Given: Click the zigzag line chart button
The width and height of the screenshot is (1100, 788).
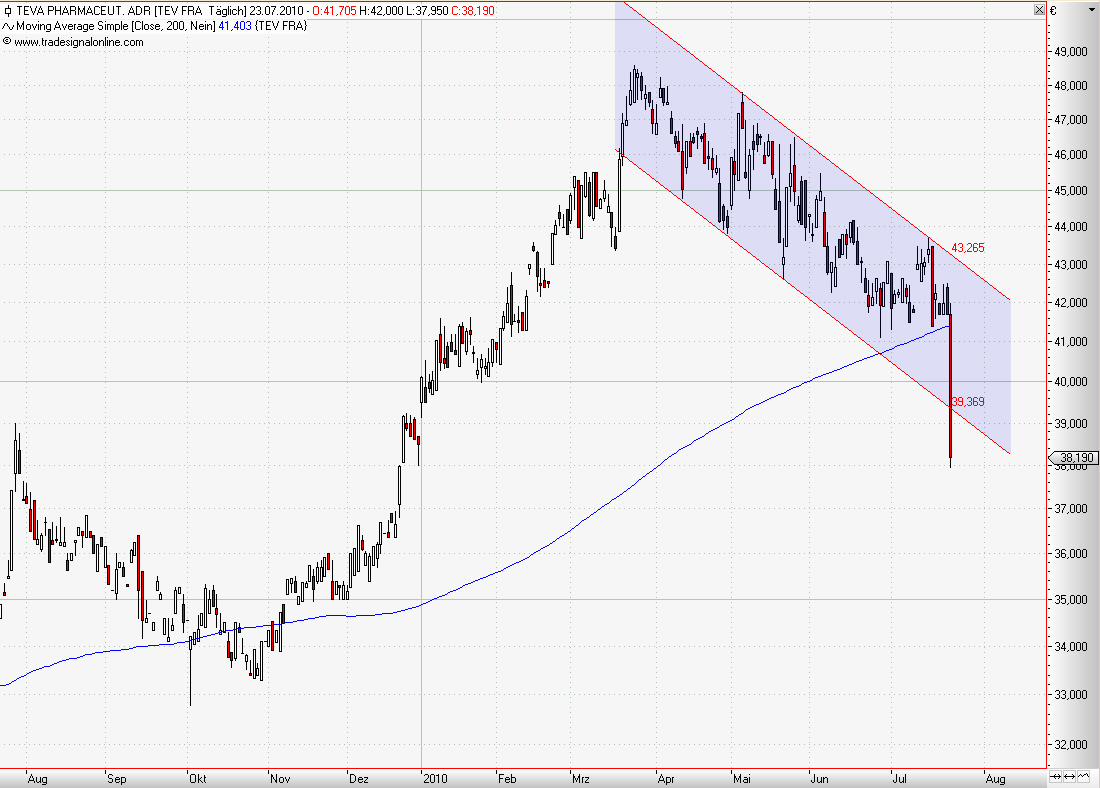Looking at the screenshot, I should tap(1084, 776).
